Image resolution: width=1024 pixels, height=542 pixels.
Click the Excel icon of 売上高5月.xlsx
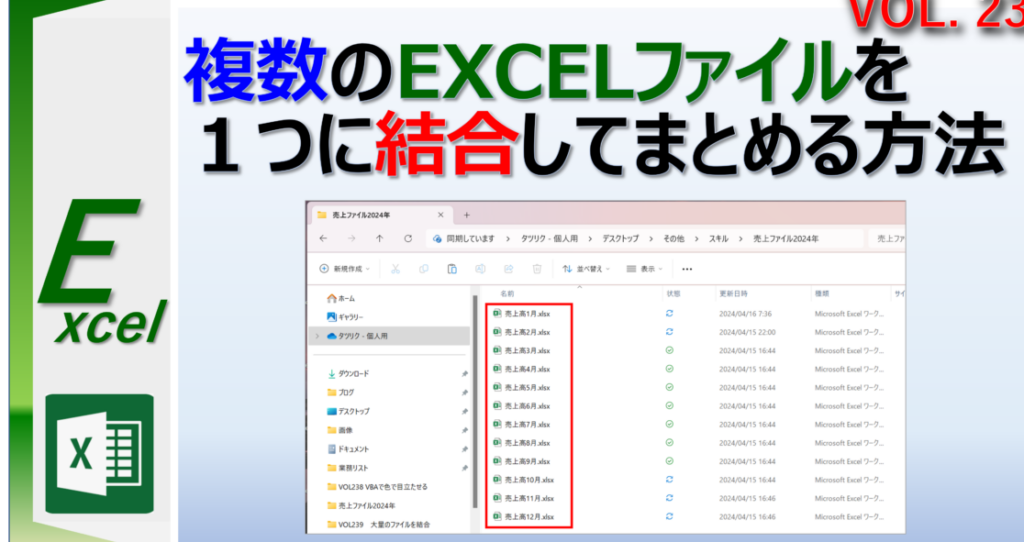coord(498,387)
